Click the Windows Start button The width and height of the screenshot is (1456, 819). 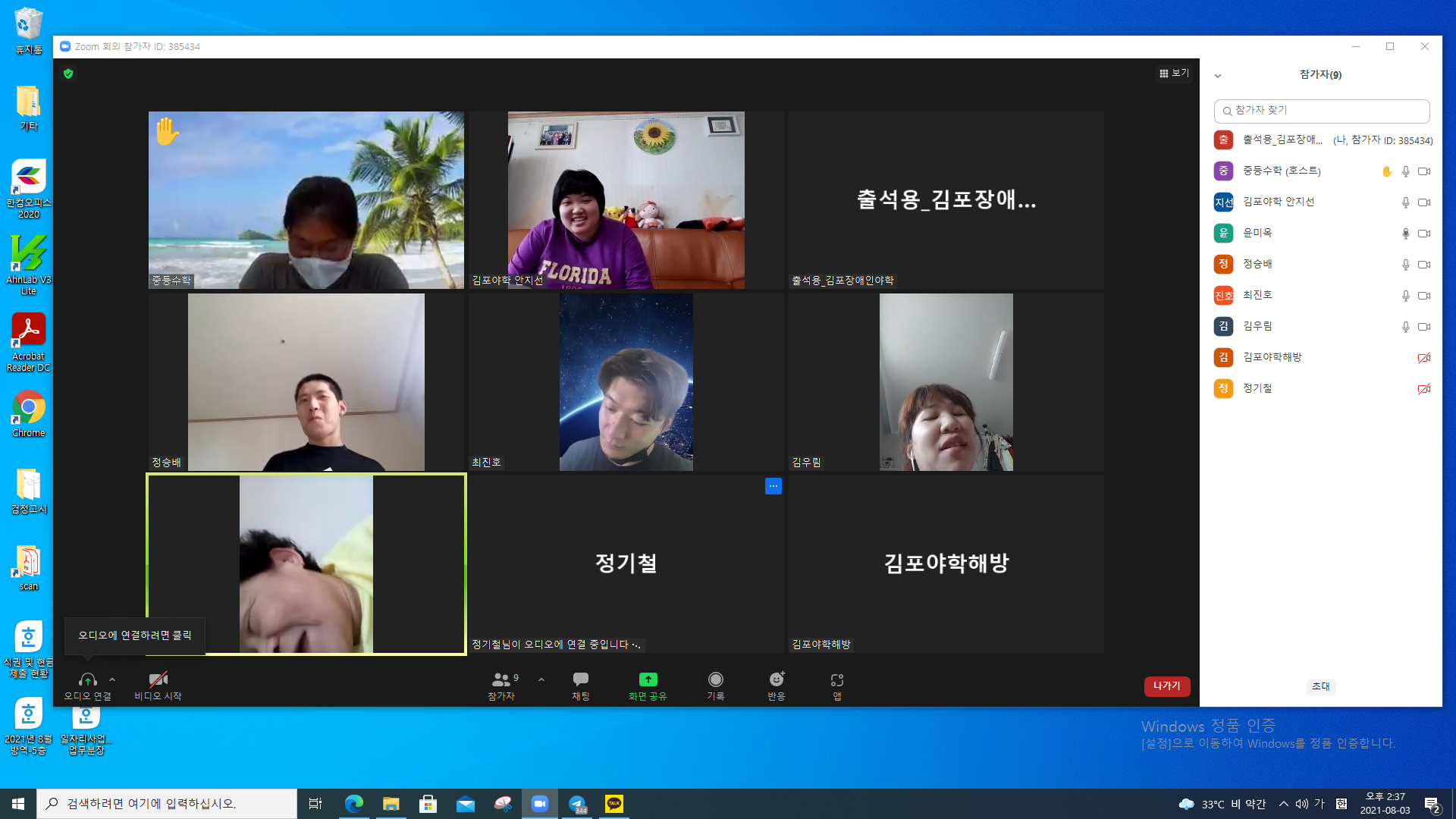(18, 804)
